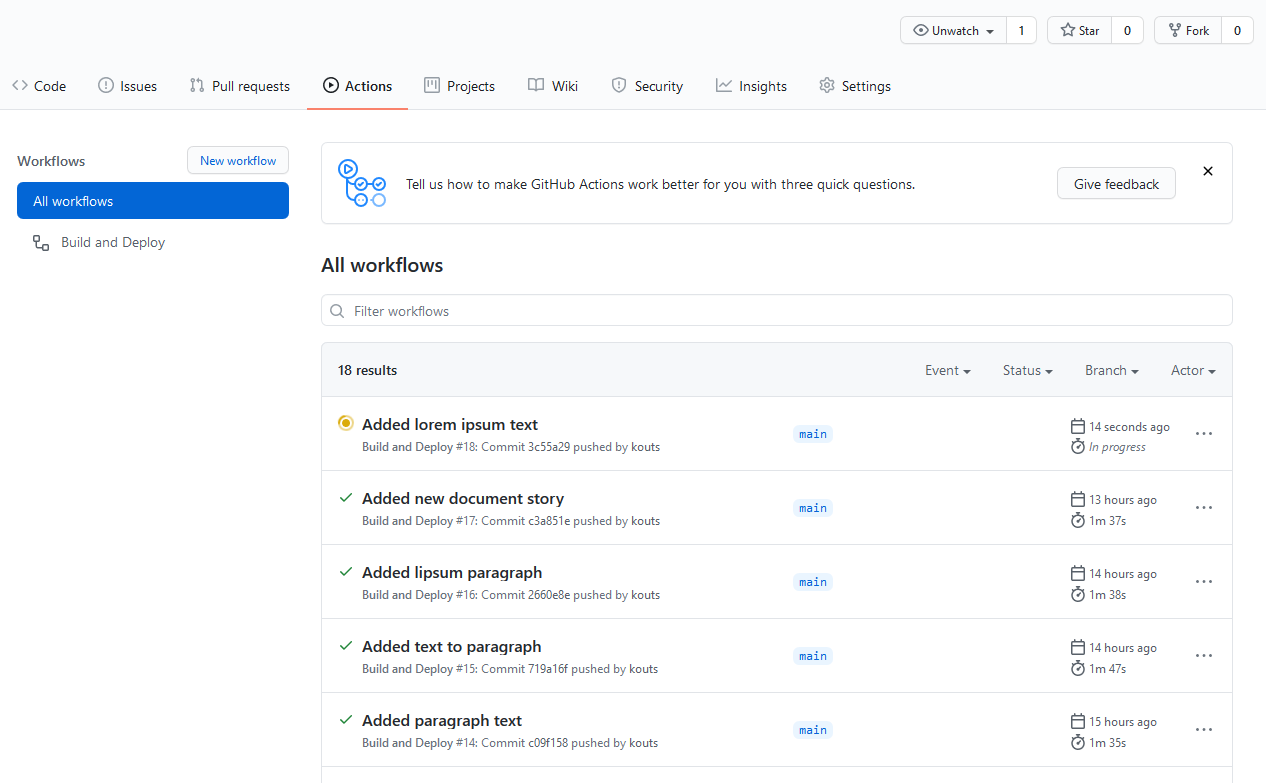1266x783 pixels.
Task: Click the fork count 0
Action: [x=1237, y=31]
